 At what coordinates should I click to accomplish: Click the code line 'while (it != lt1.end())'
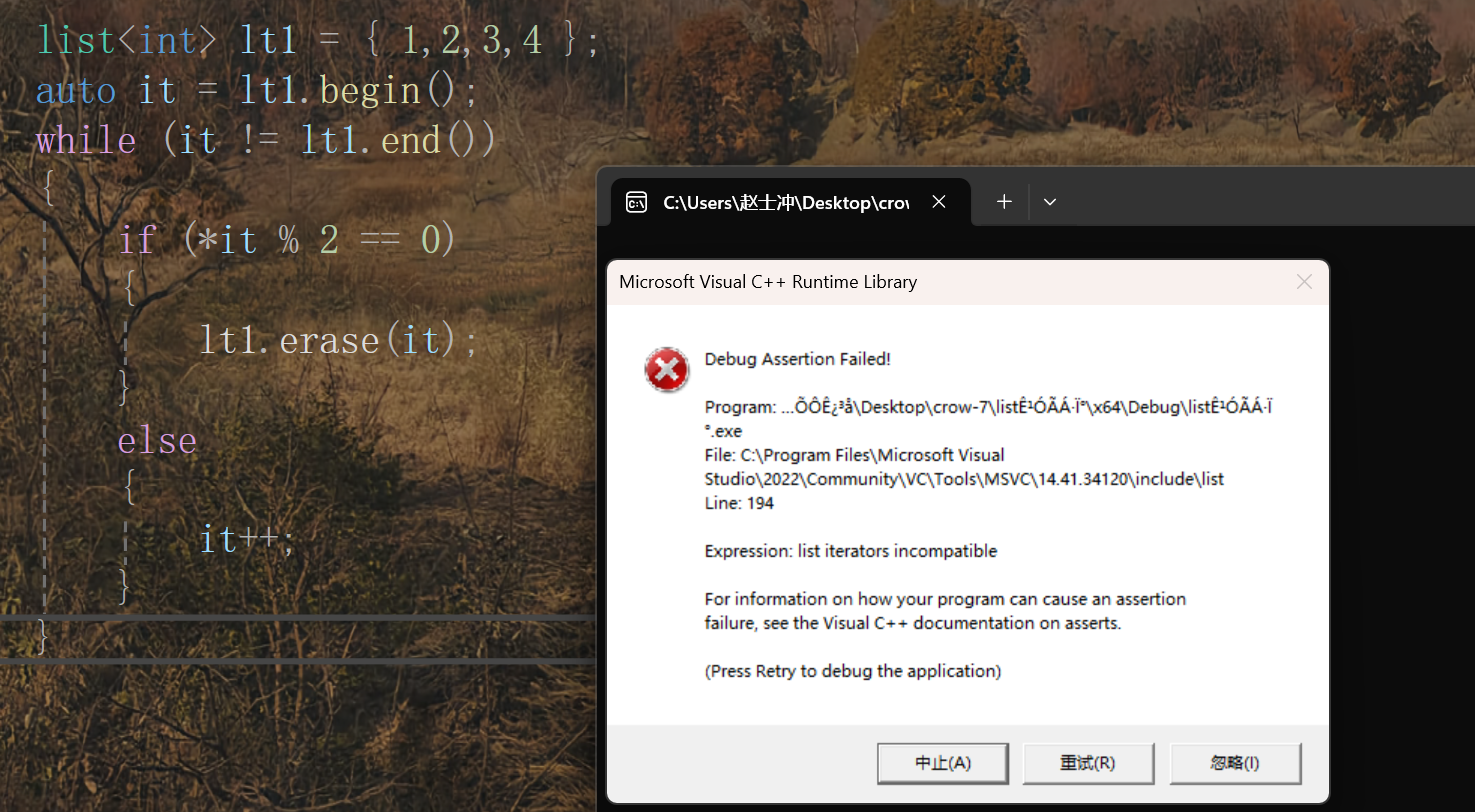[266, 140]
